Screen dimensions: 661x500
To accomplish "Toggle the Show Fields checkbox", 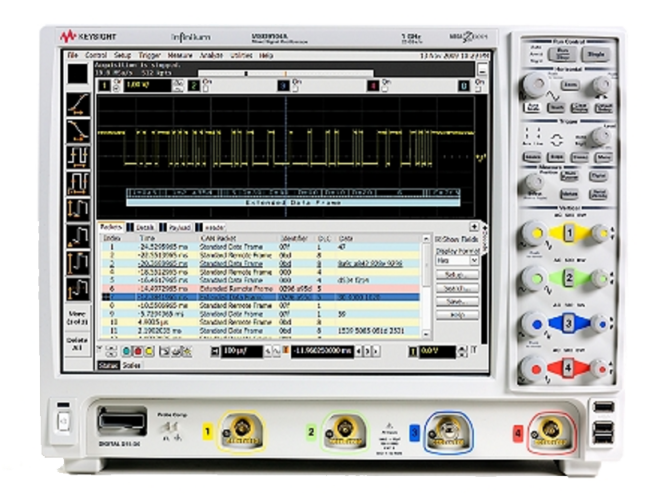I will click(438, 239).
